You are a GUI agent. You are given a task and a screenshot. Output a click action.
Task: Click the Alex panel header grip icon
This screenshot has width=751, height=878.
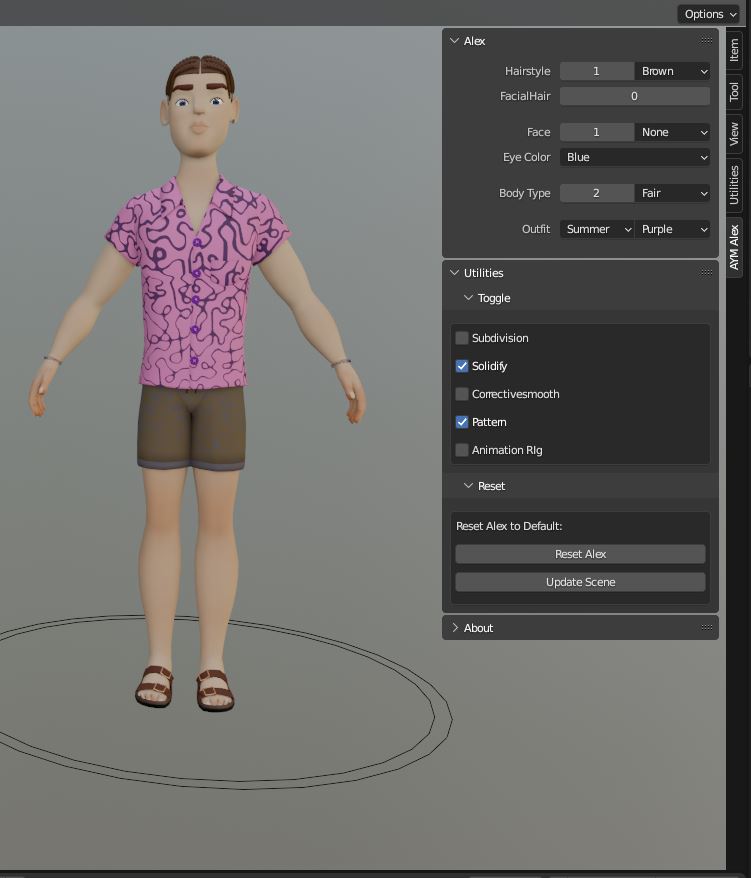click(x=706, y=41)
